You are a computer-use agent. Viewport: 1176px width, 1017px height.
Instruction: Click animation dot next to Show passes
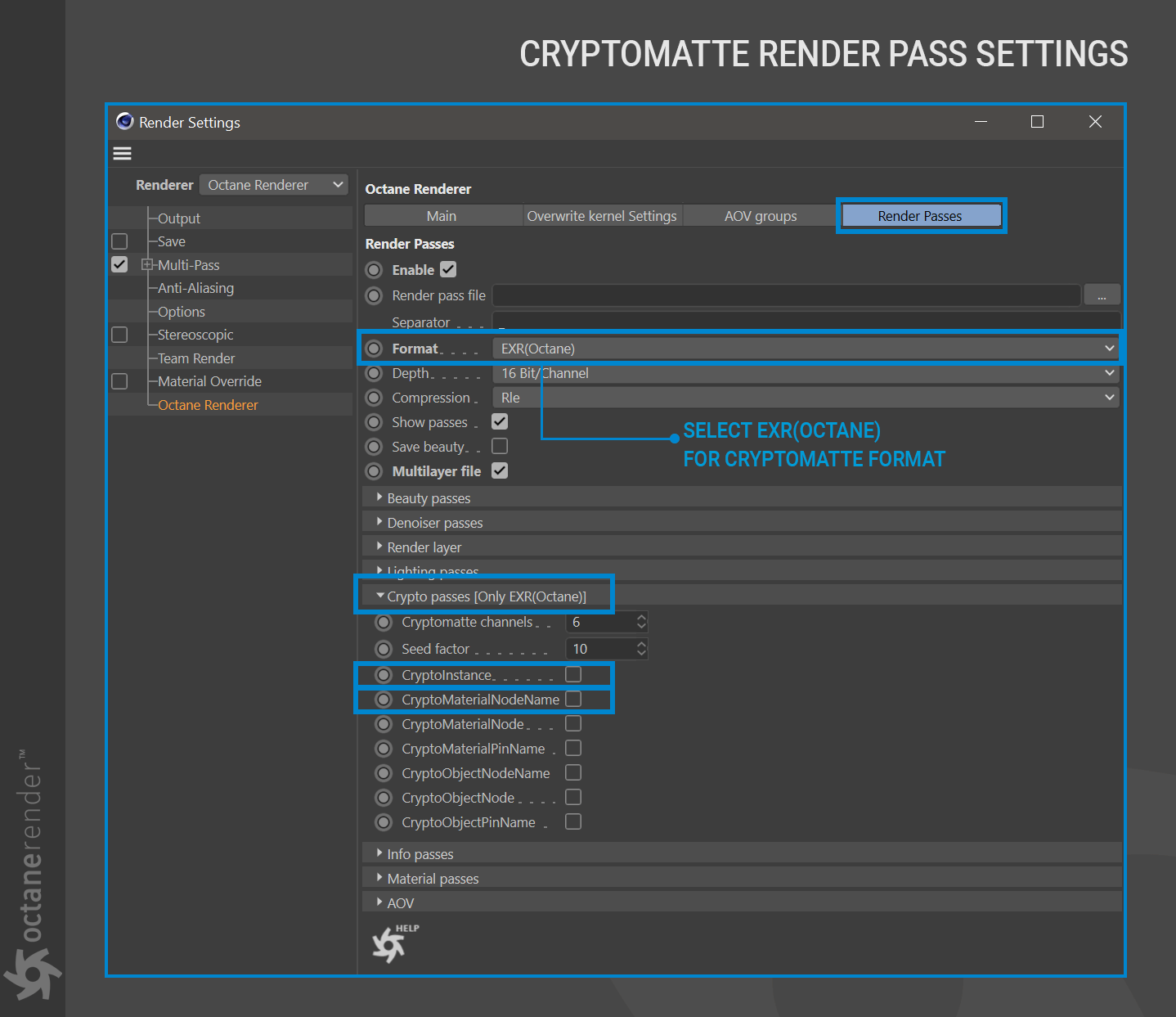coord(374,422)
